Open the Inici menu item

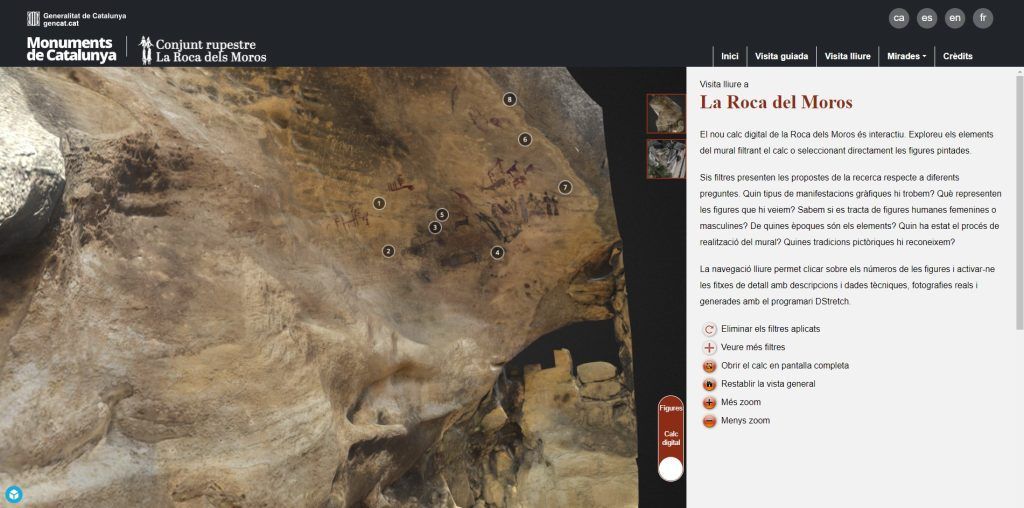click(730, 56)
